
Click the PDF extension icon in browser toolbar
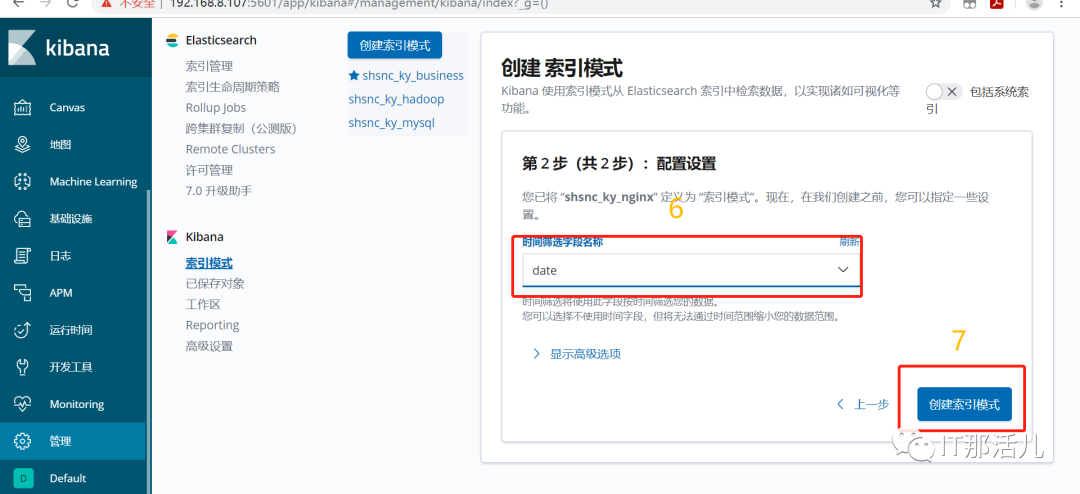click(x=996, y=4)
